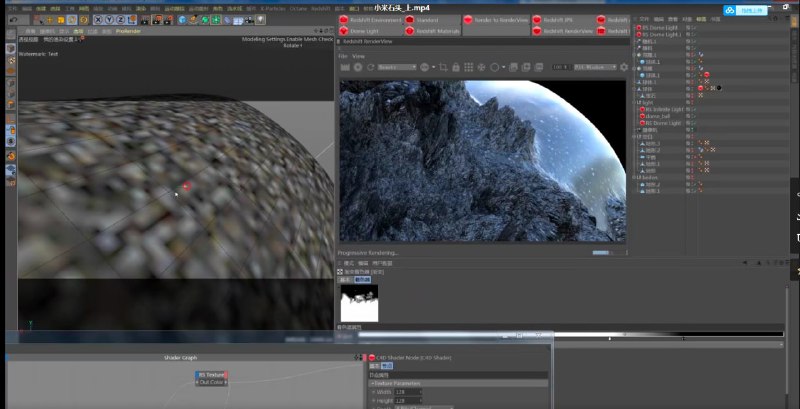Open the Fit Window zoom dropdown
Screen dimensions: 800x409
click(x=595, y=67)
